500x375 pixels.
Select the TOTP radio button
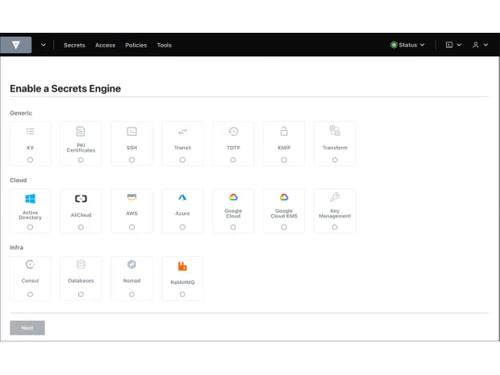click(233, 160)
